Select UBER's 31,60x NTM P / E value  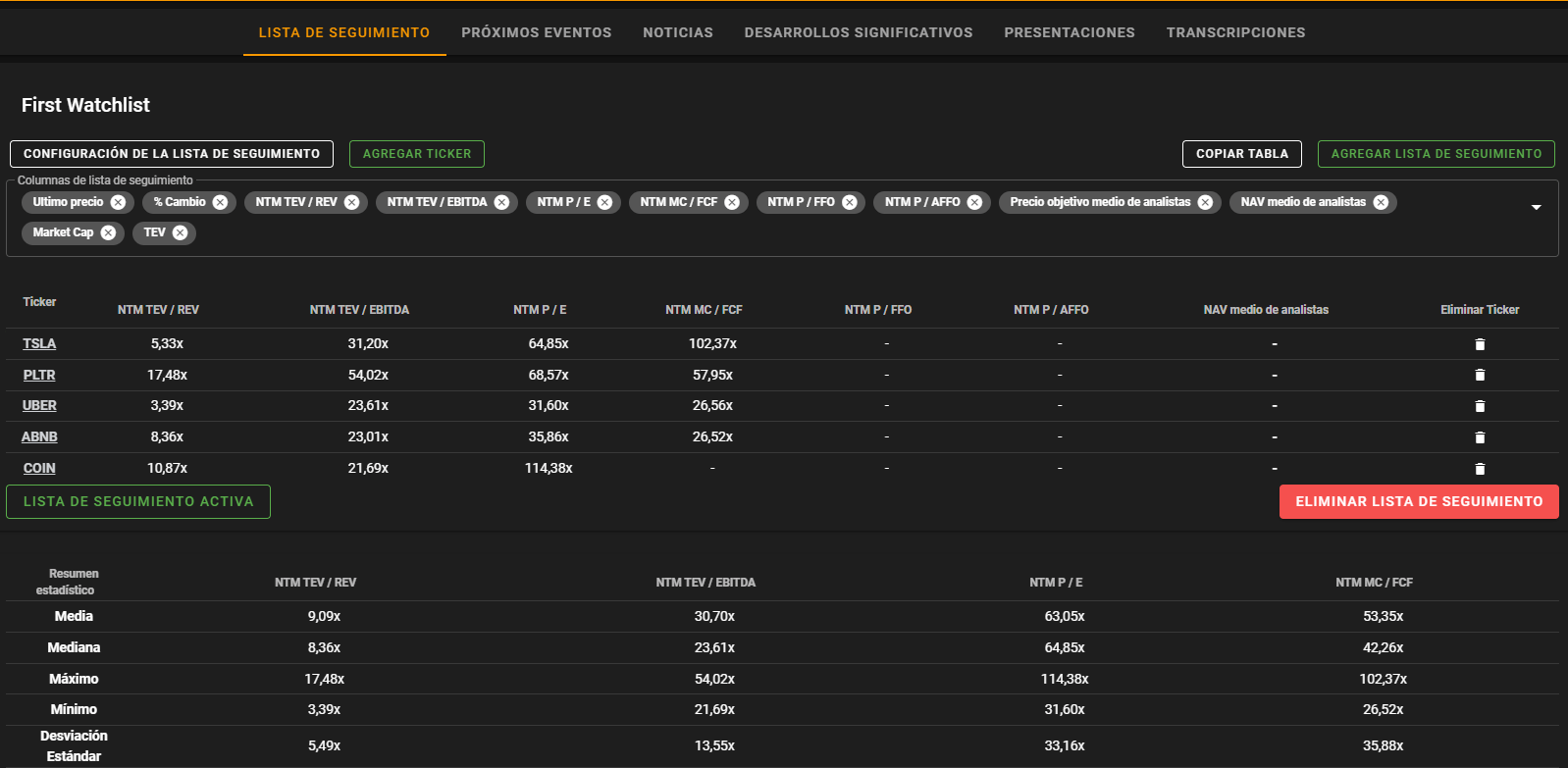click(549, 405)
